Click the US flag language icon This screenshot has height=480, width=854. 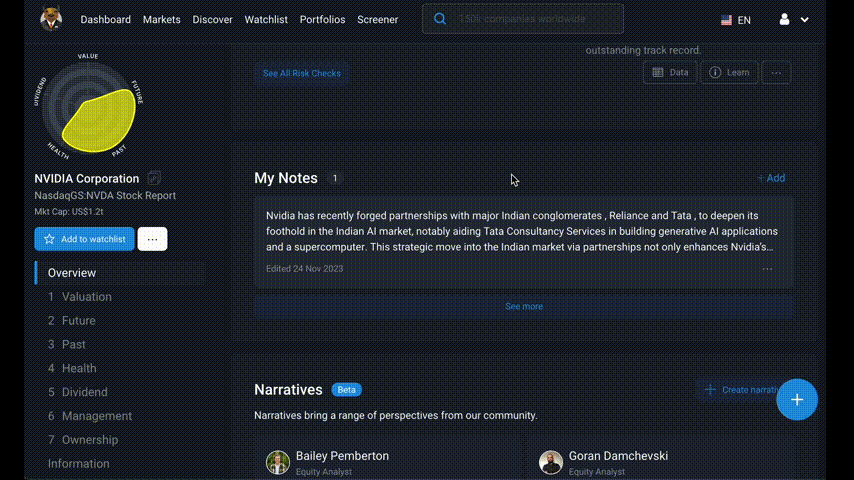tap(727, 20)
